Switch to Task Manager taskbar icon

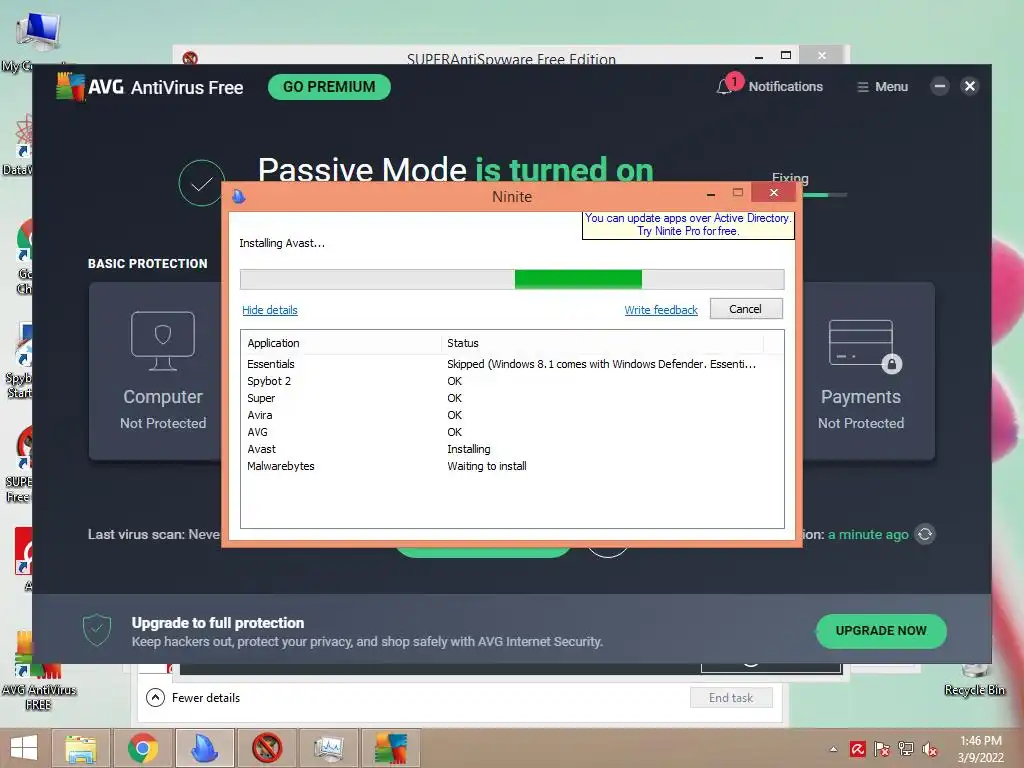click(329, 748)
